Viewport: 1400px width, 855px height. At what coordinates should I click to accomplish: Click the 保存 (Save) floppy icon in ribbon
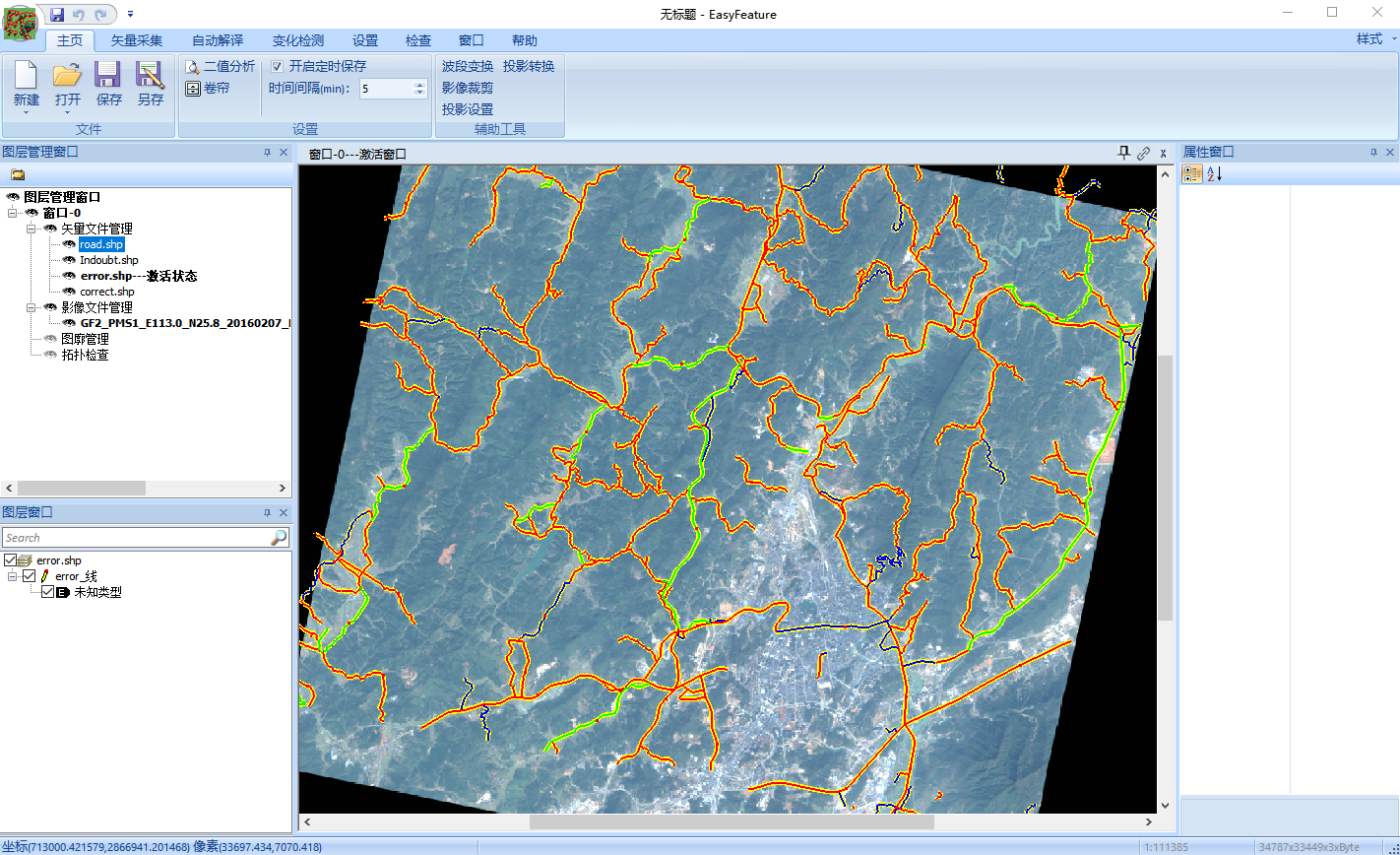(108, 76)
